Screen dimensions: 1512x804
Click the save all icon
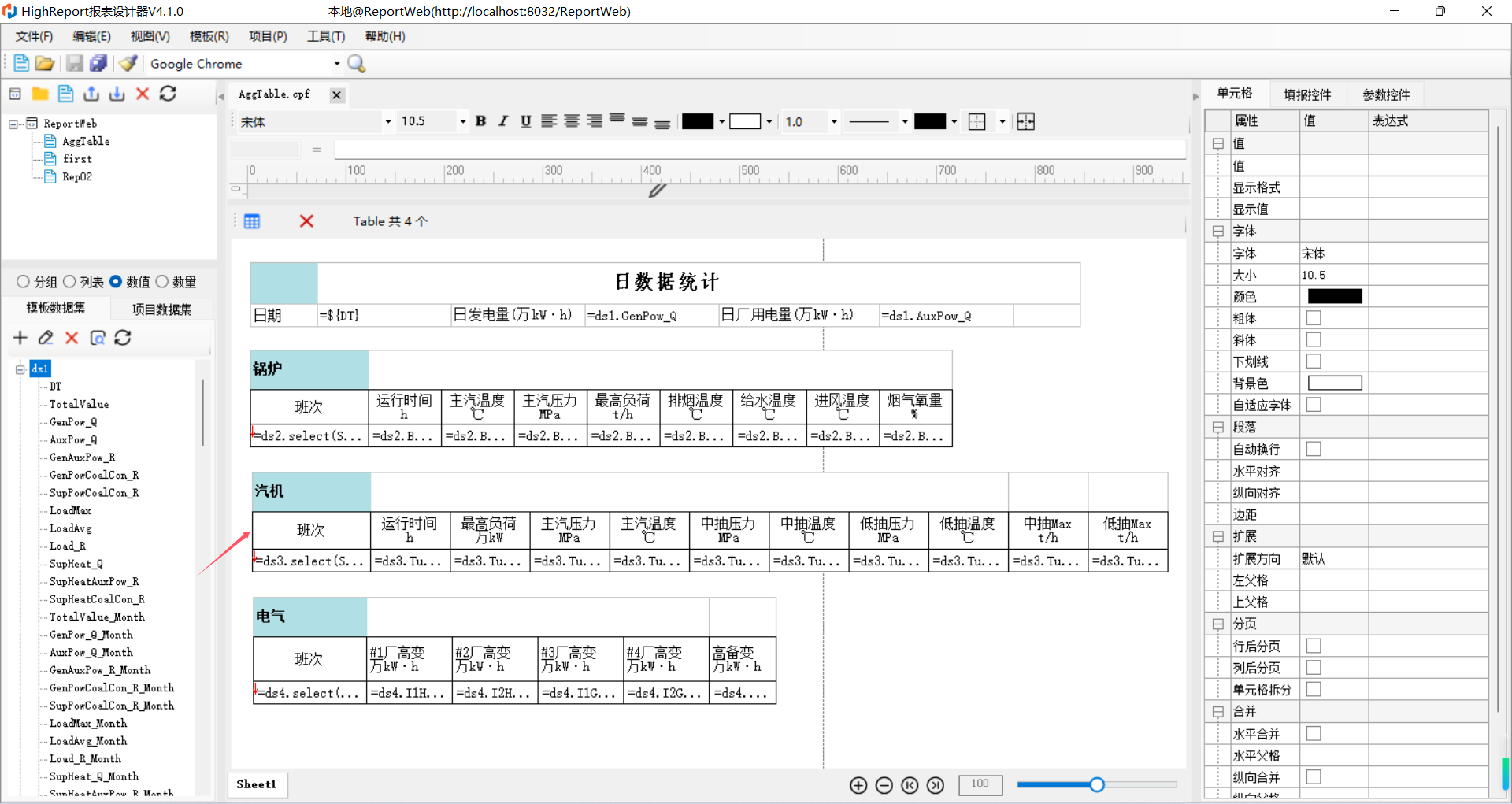98,64
